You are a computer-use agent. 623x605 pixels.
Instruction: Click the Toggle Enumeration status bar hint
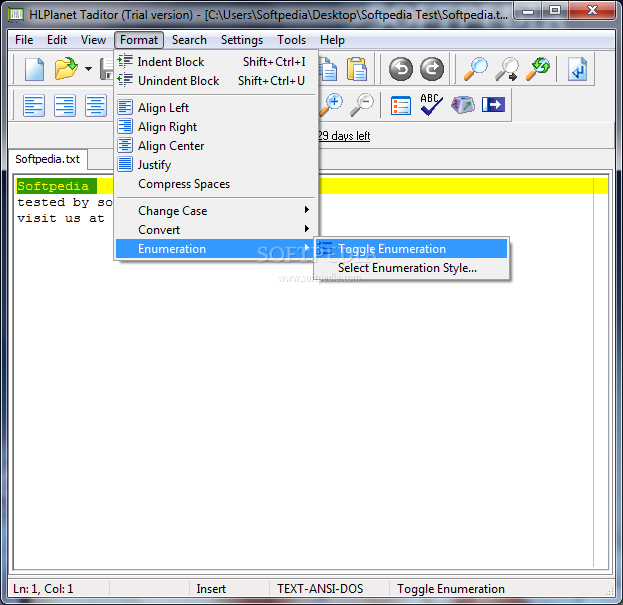pos(451,588)
